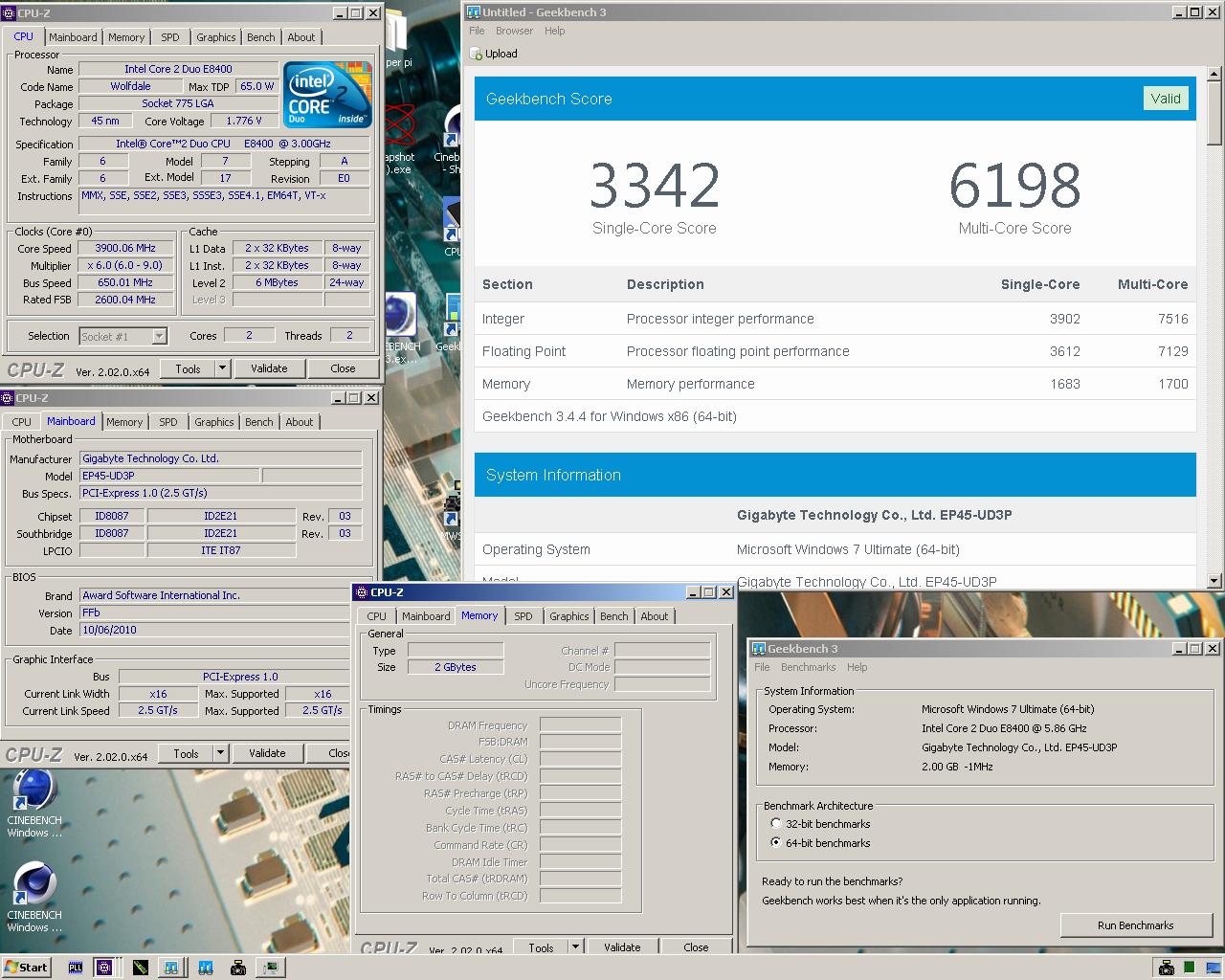The image size is (1225, 980).
Task: Click the Intel Core 2 Duo logo
Action: (x=327, y=94)
